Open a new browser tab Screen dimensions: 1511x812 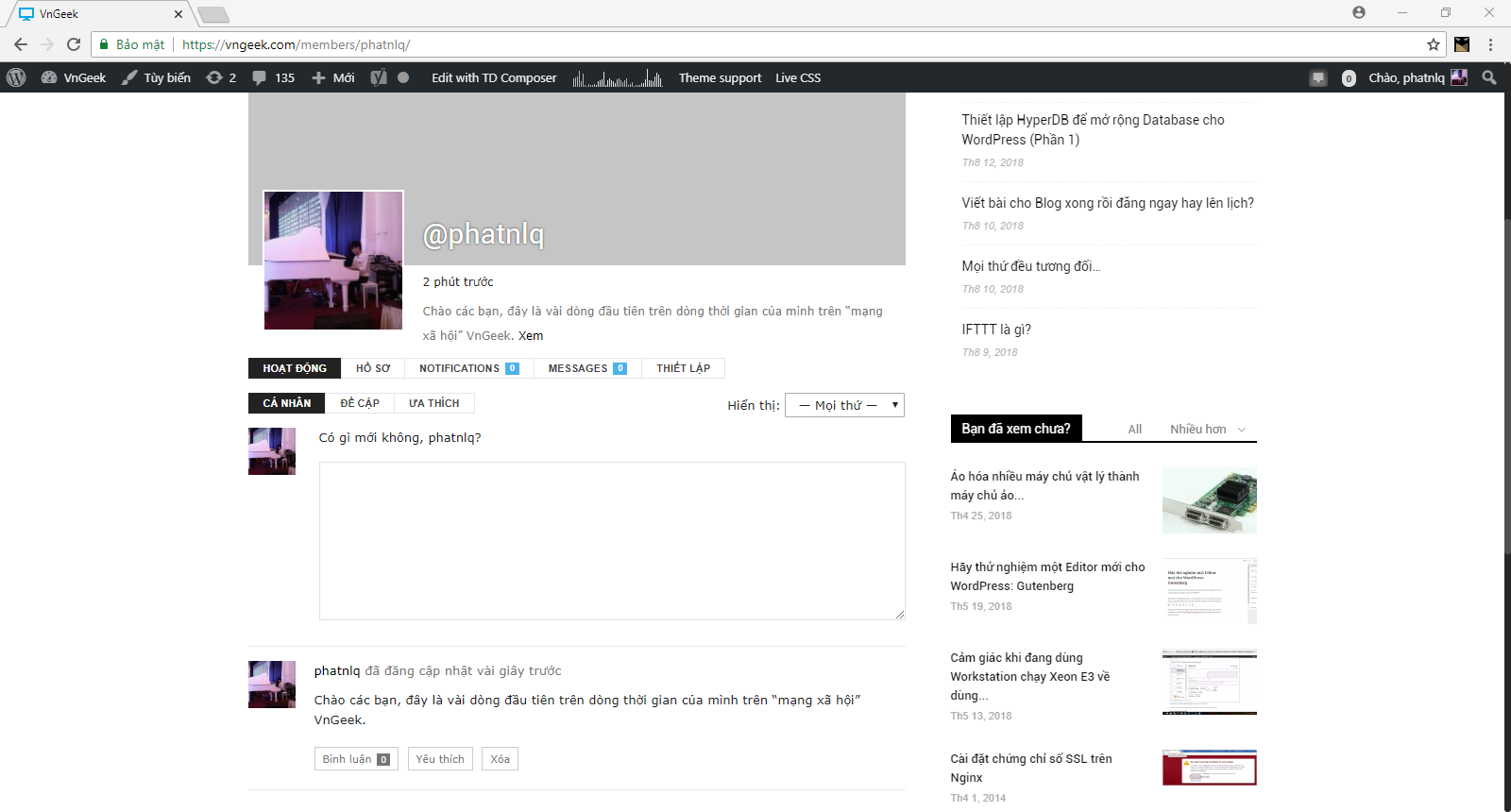pos(213,14)
